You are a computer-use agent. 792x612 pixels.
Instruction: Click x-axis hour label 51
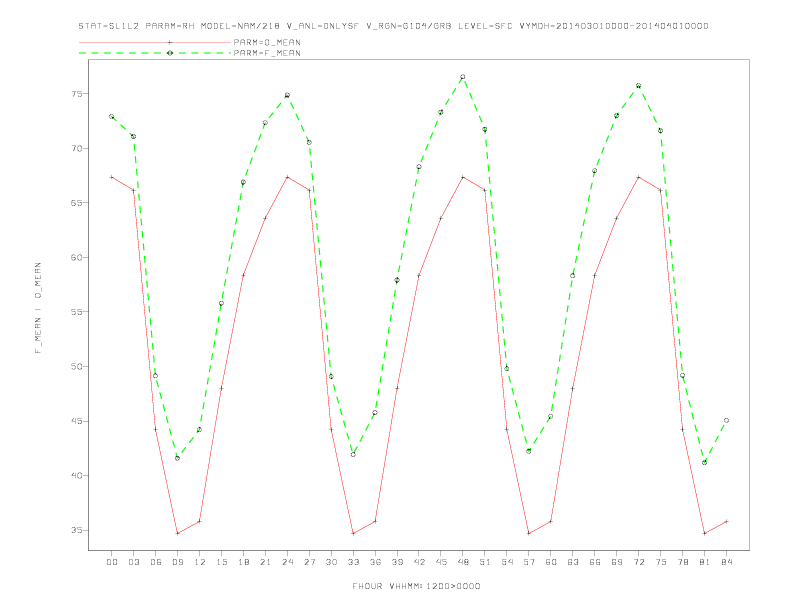click(x=485, y=562)
